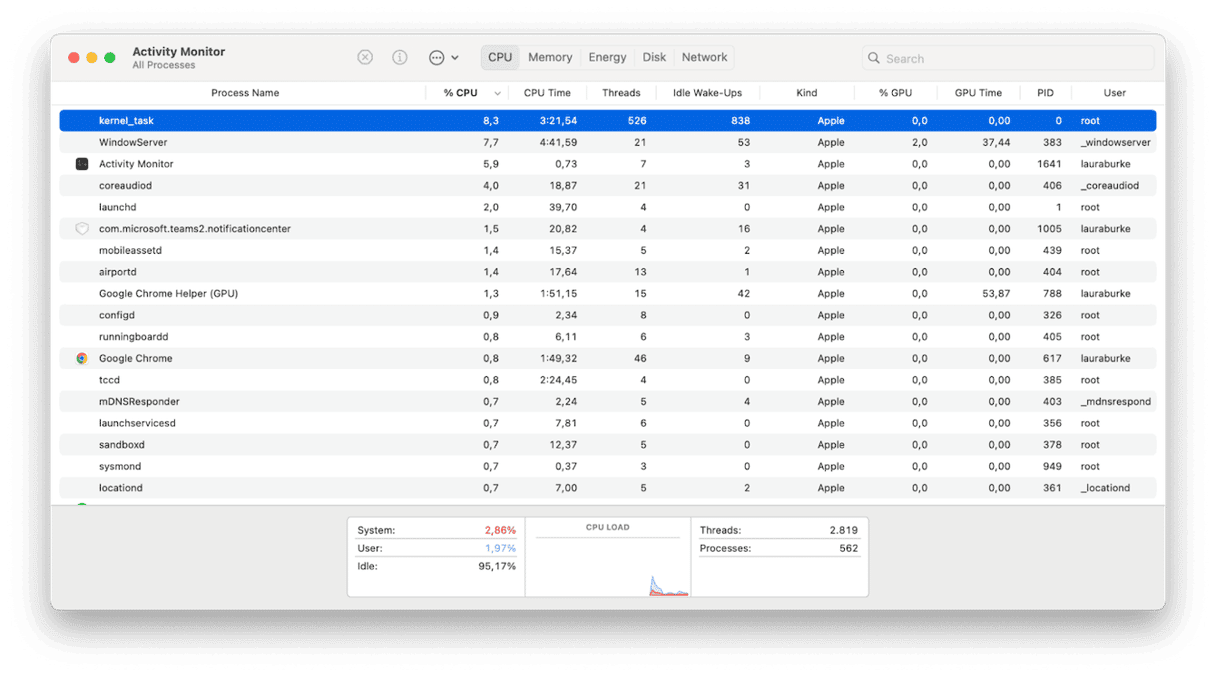View disk activity via the Disk tab
Image resolution: width=1216 pixels, height=677 pixels.
654,57
